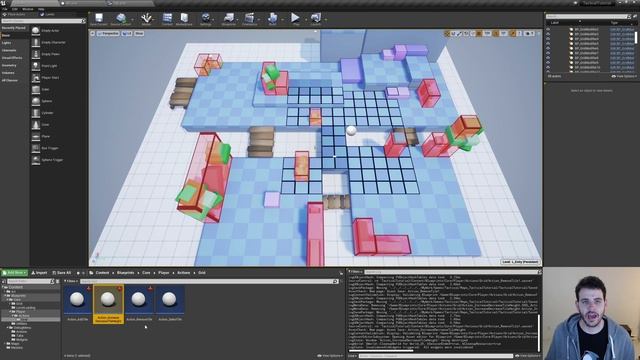
Task: Switch to the Volumes placement category
Action: click(x=8, y=73)
